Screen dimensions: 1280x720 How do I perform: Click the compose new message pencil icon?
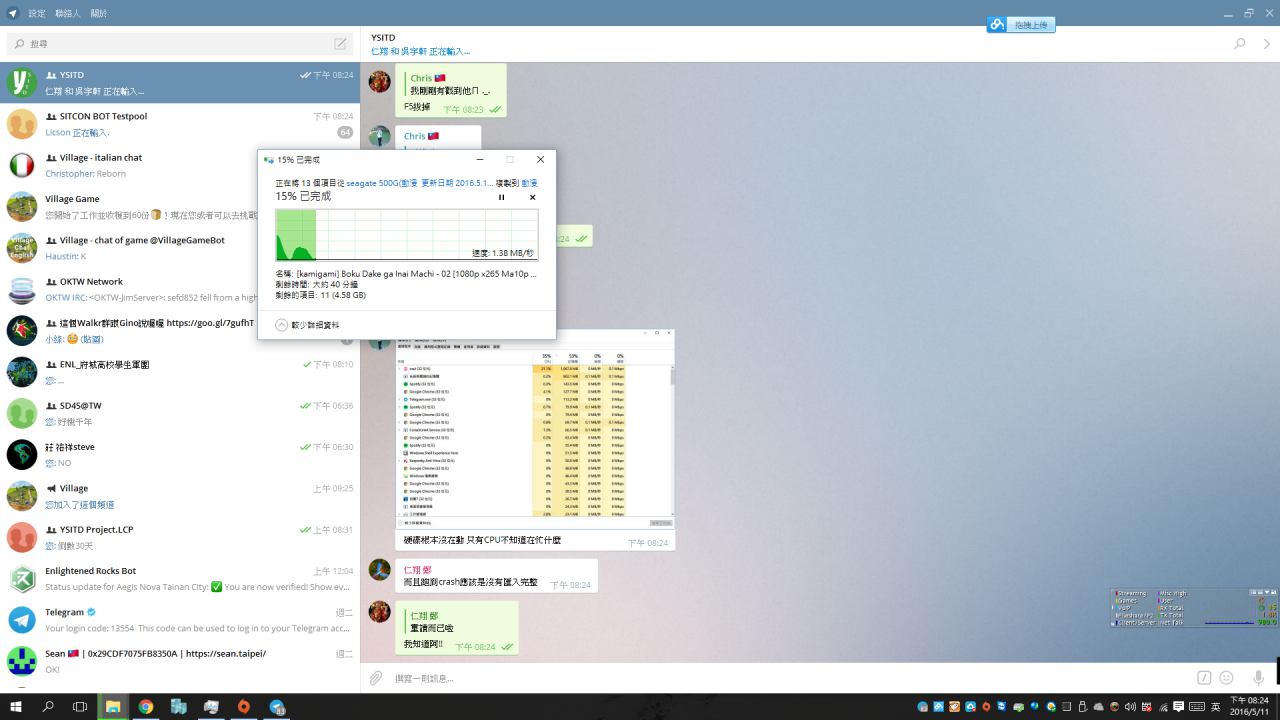tap(340, 44)
